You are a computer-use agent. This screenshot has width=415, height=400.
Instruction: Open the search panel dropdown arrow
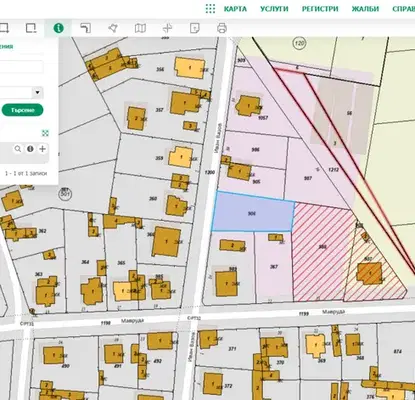pyautogui.click(x=37, y=92)
